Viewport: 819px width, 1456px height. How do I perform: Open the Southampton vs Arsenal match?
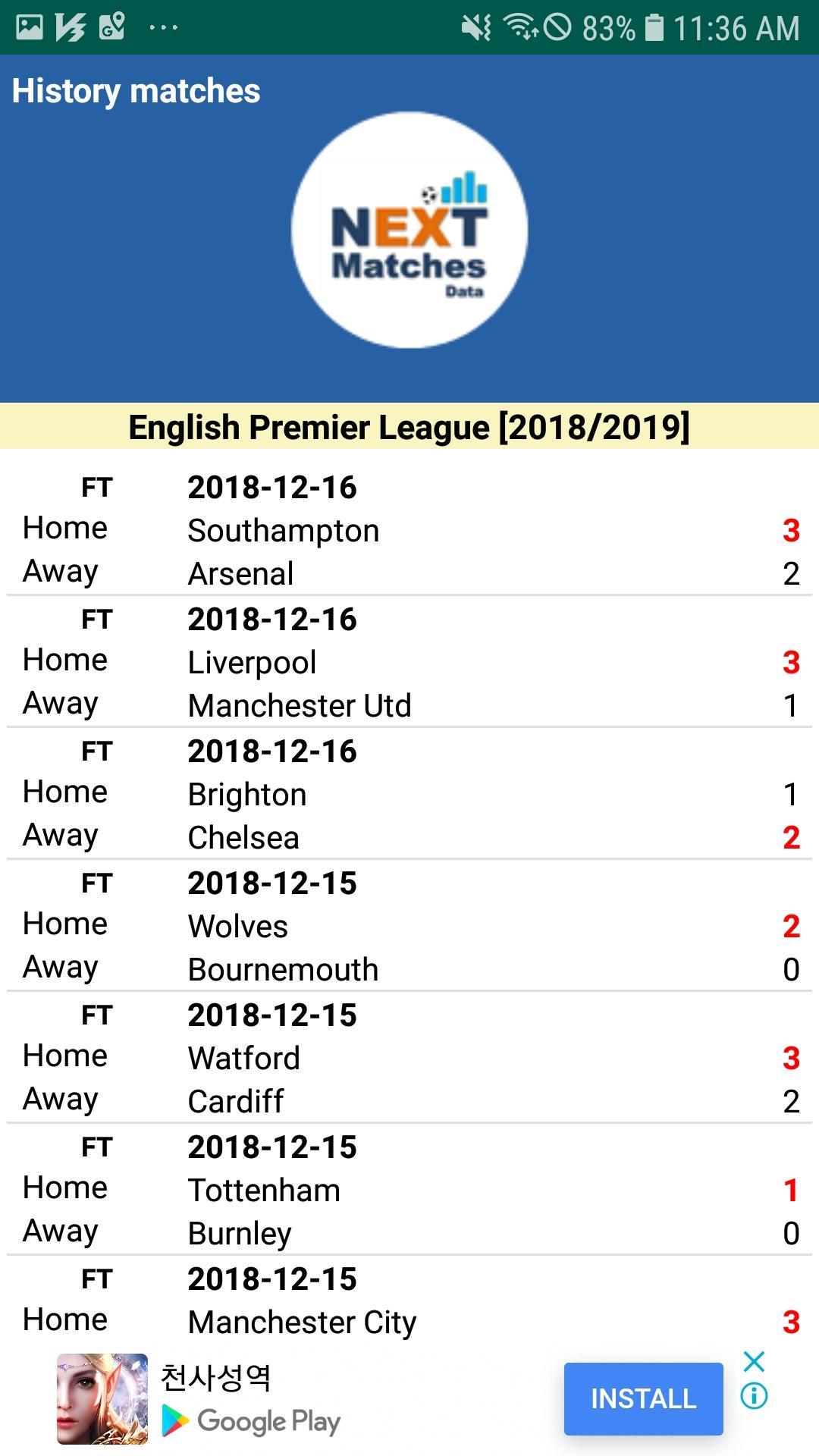coord(409,531)
